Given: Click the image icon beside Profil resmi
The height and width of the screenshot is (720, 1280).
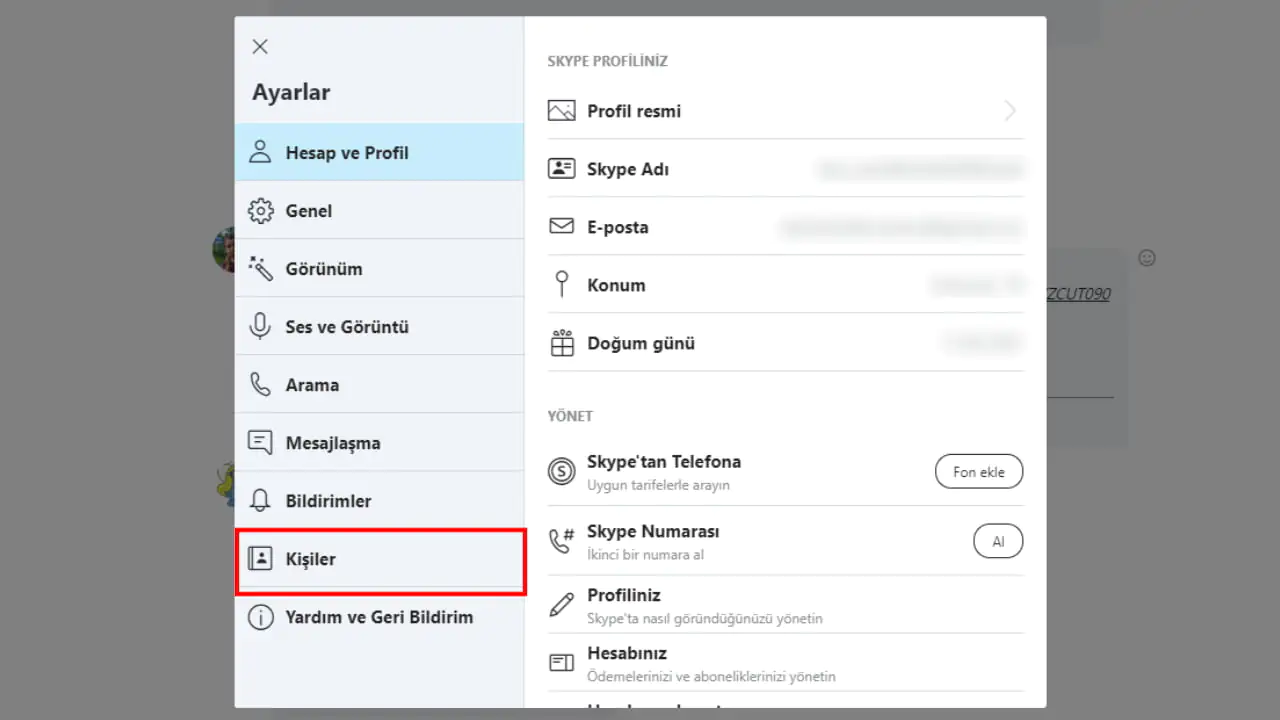Looking at the screenshot, I should pos(561,110).
